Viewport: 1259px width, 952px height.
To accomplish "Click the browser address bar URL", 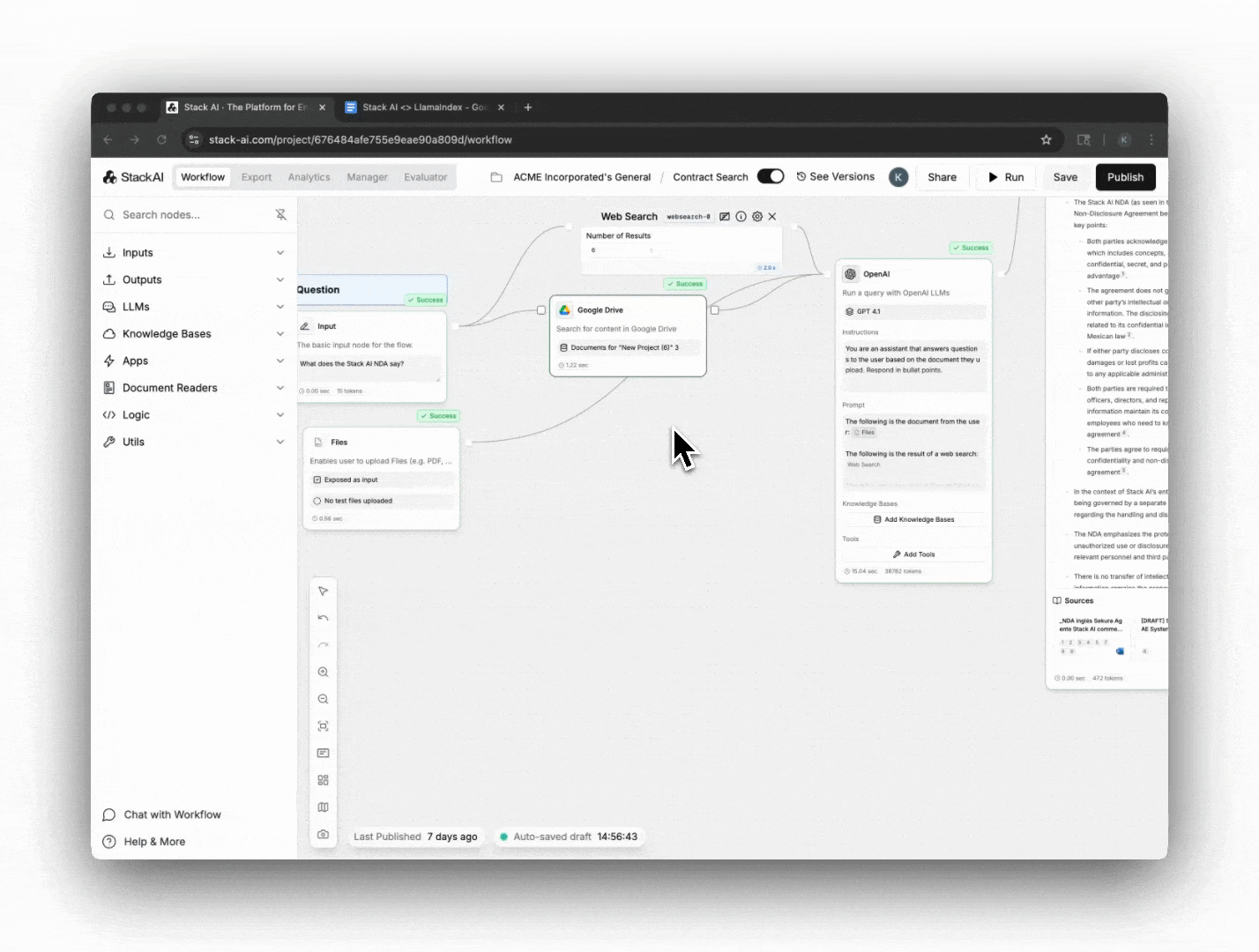I will (361, 139).
